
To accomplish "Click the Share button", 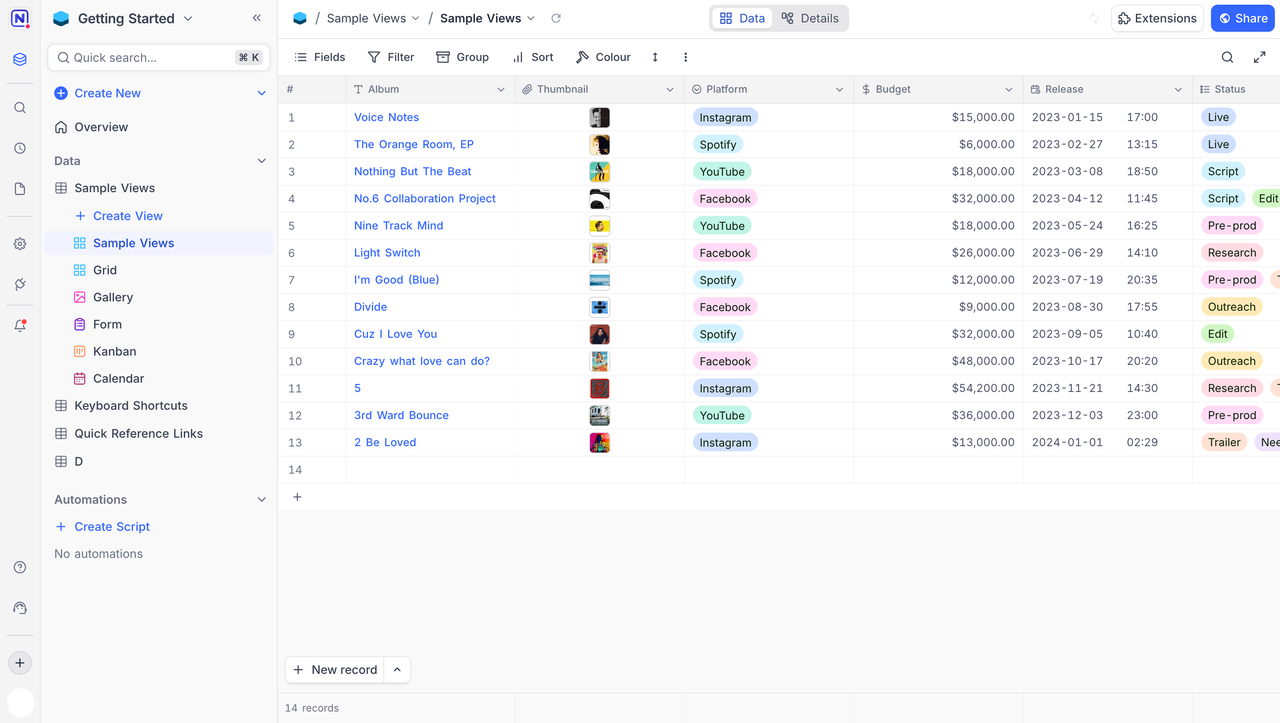I will point(1242,18).
